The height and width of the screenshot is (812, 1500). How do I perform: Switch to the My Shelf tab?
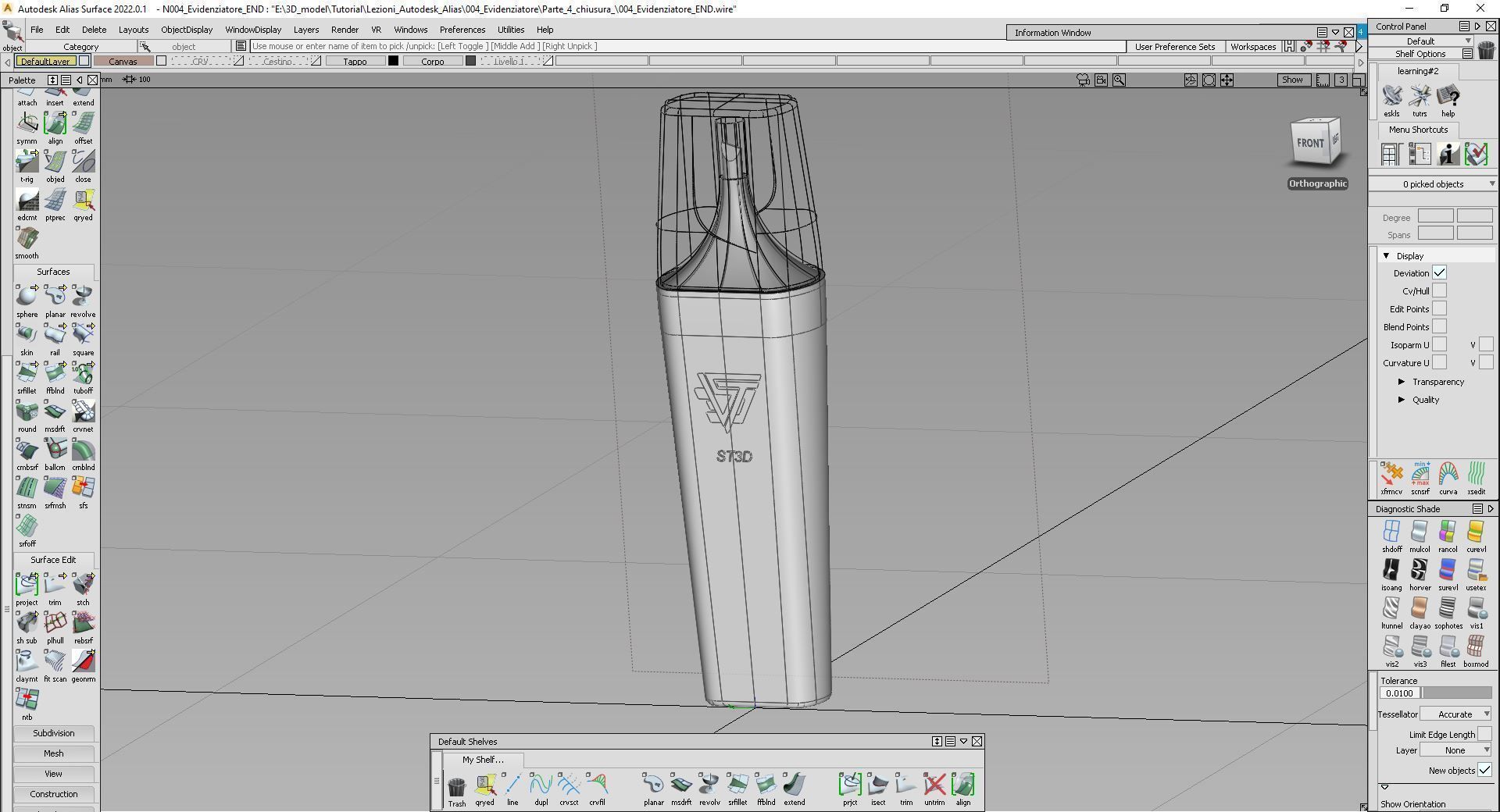tap(483, 760)
